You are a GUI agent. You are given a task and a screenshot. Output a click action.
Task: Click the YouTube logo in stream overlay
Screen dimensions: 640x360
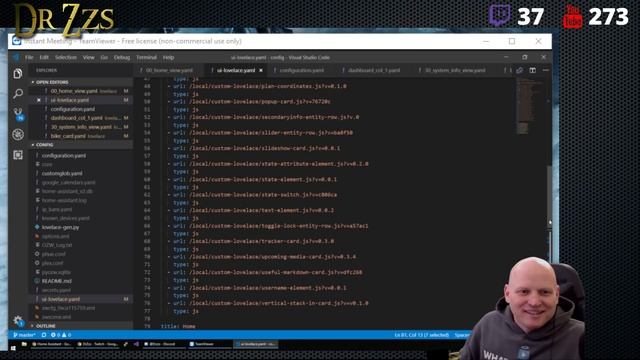pyautogui.click(x=573, y=17)
